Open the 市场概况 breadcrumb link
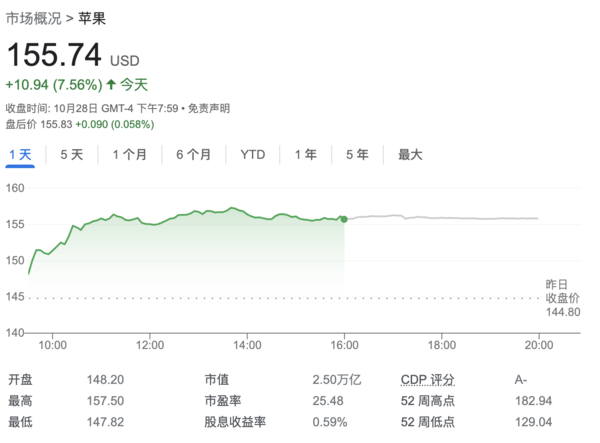Screen dimensions: 600x443 [x=33, y=18]
